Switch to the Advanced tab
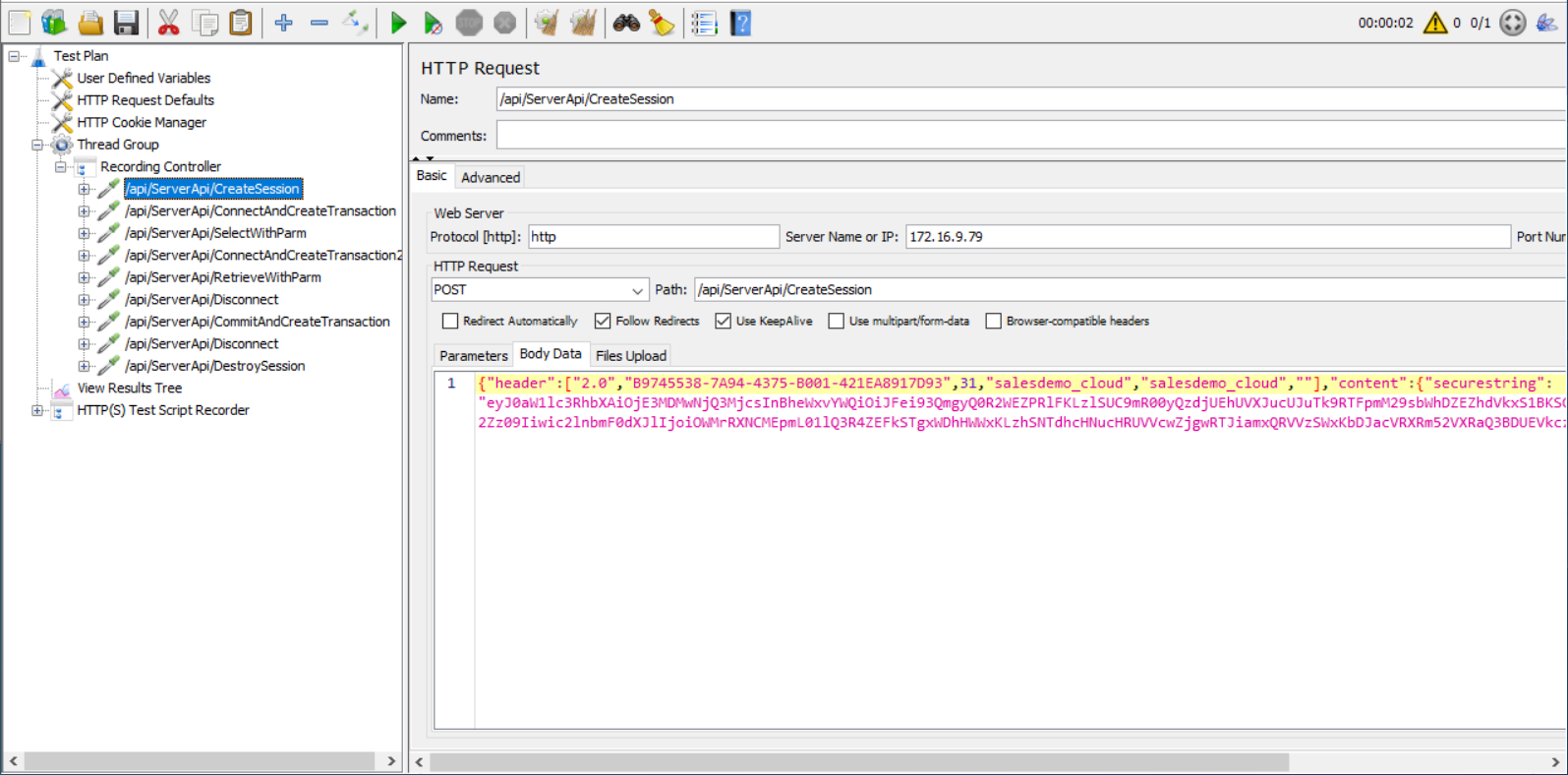1568x775 pixels. coord(490,177)
